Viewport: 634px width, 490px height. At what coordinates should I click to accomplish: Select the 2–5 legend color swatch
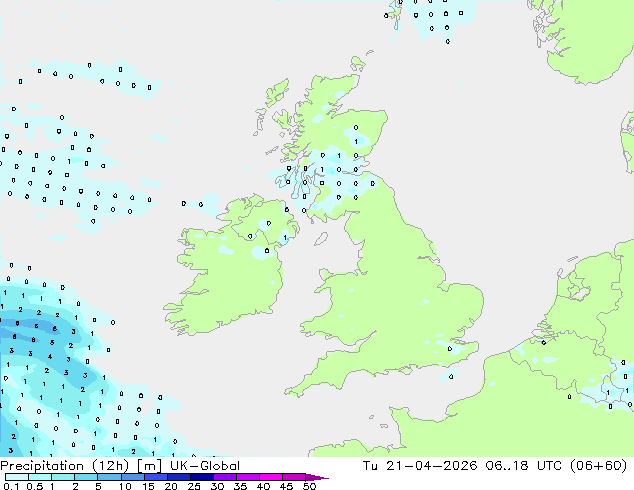click(86, 477)
